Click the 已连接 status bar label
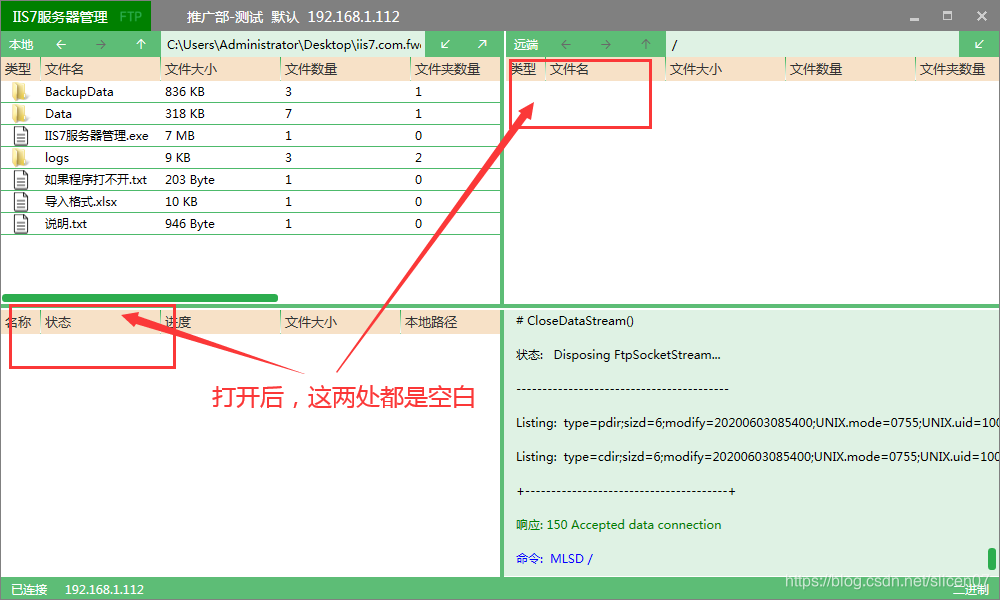1000x600 pixels. point(29,589)
